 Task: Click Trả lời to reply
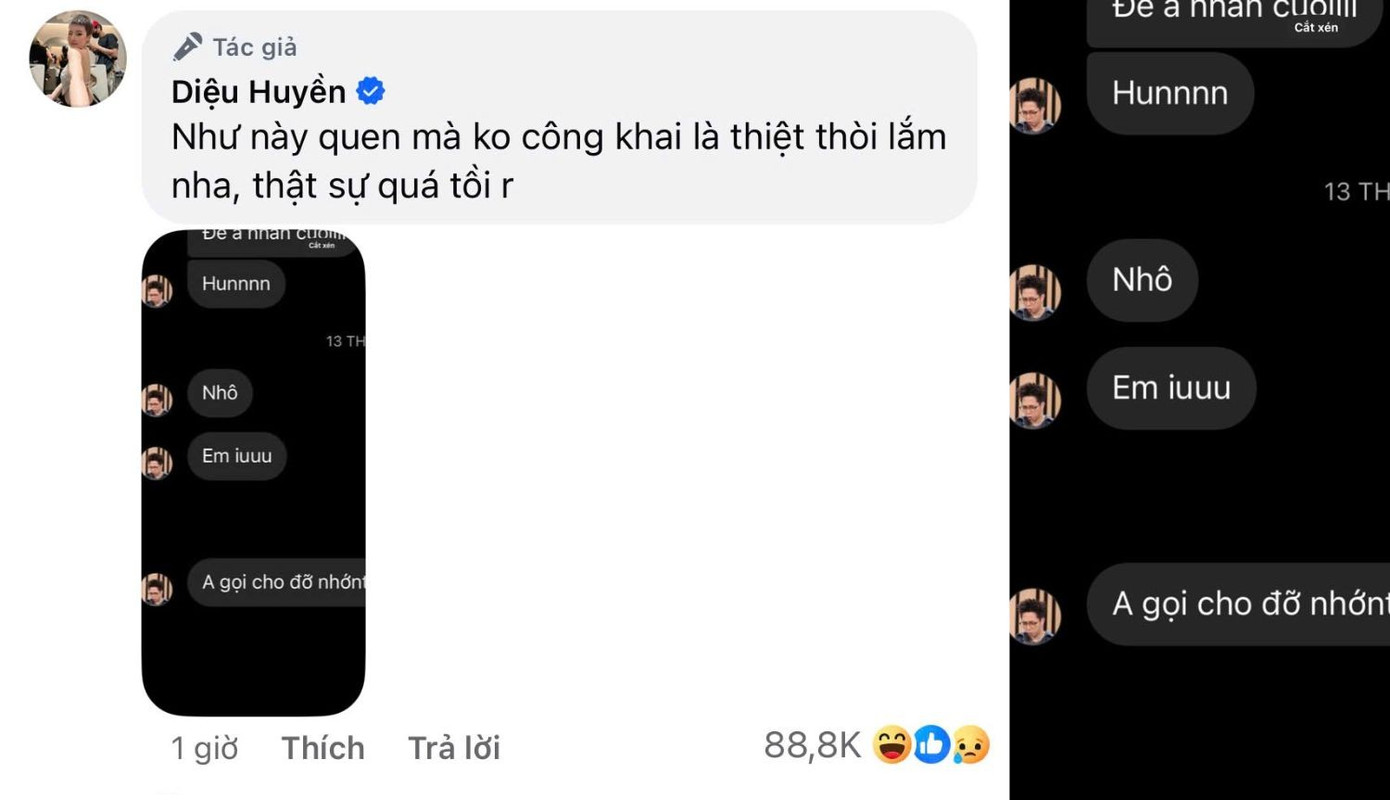454,748
